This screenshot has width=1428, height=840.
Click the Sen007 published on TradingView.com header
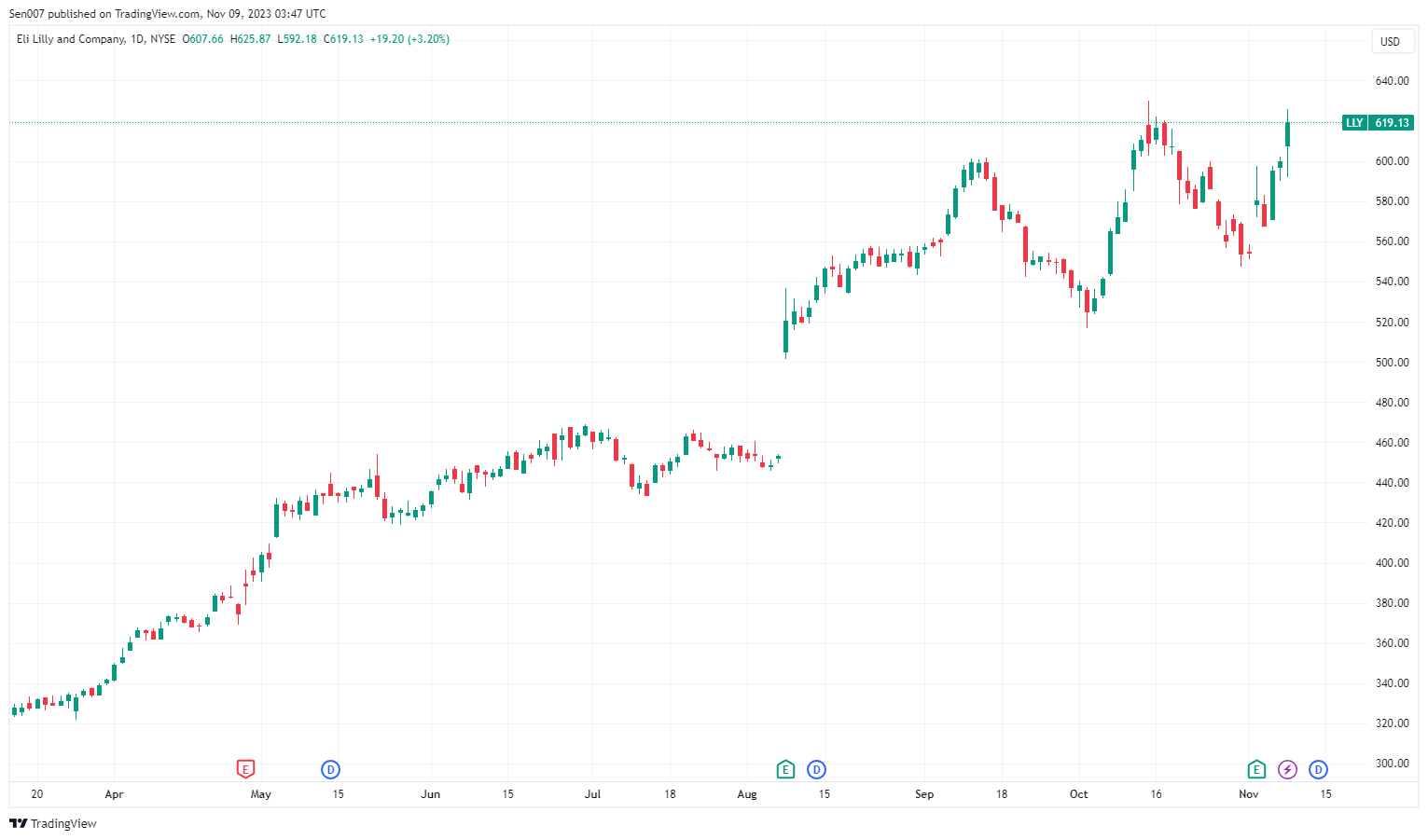click(x=168, y=14)
